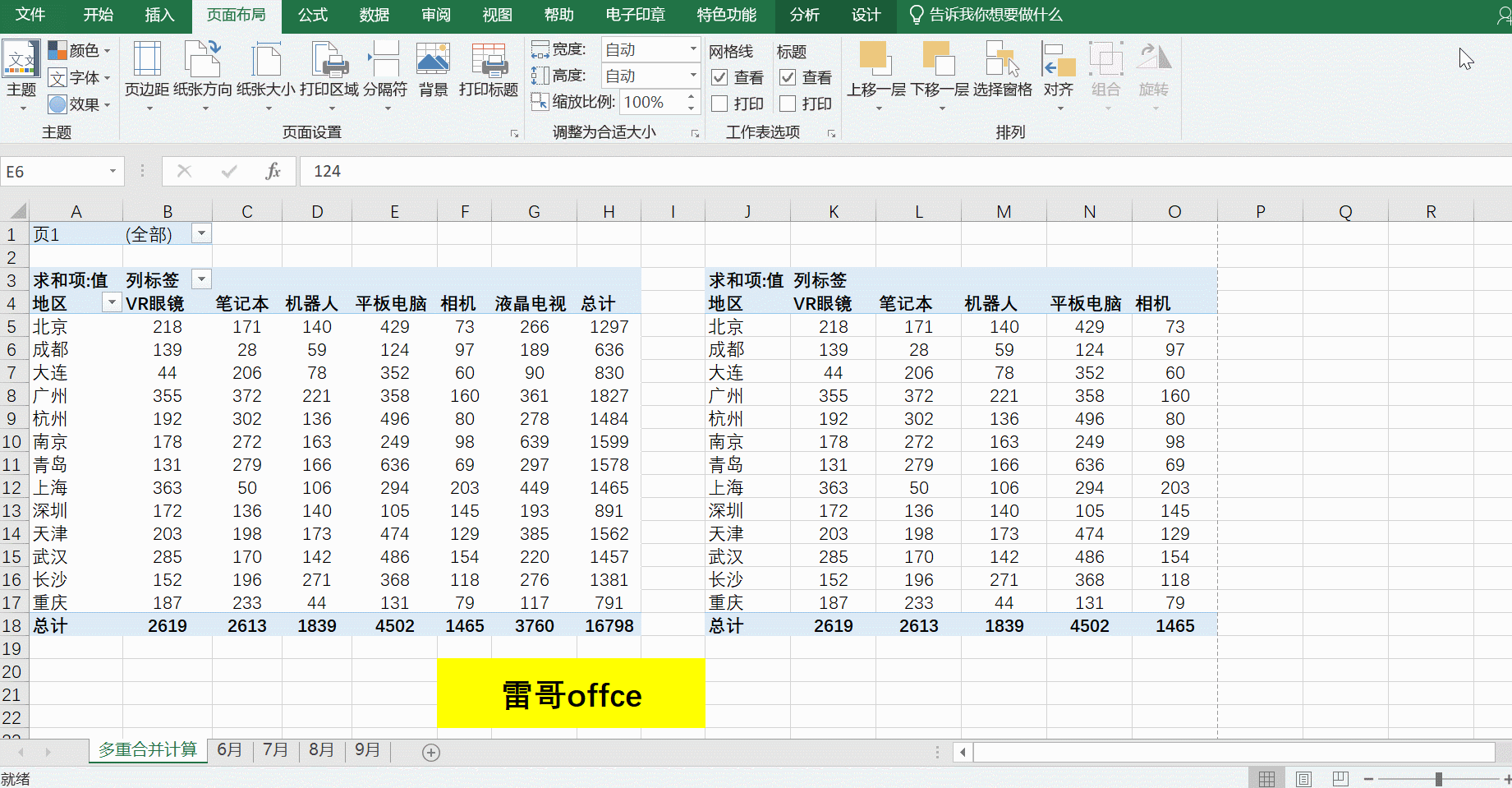Open the 8月 worksheet tab
Viewport: 1512px width, 788px height.
tap(321, 750)
